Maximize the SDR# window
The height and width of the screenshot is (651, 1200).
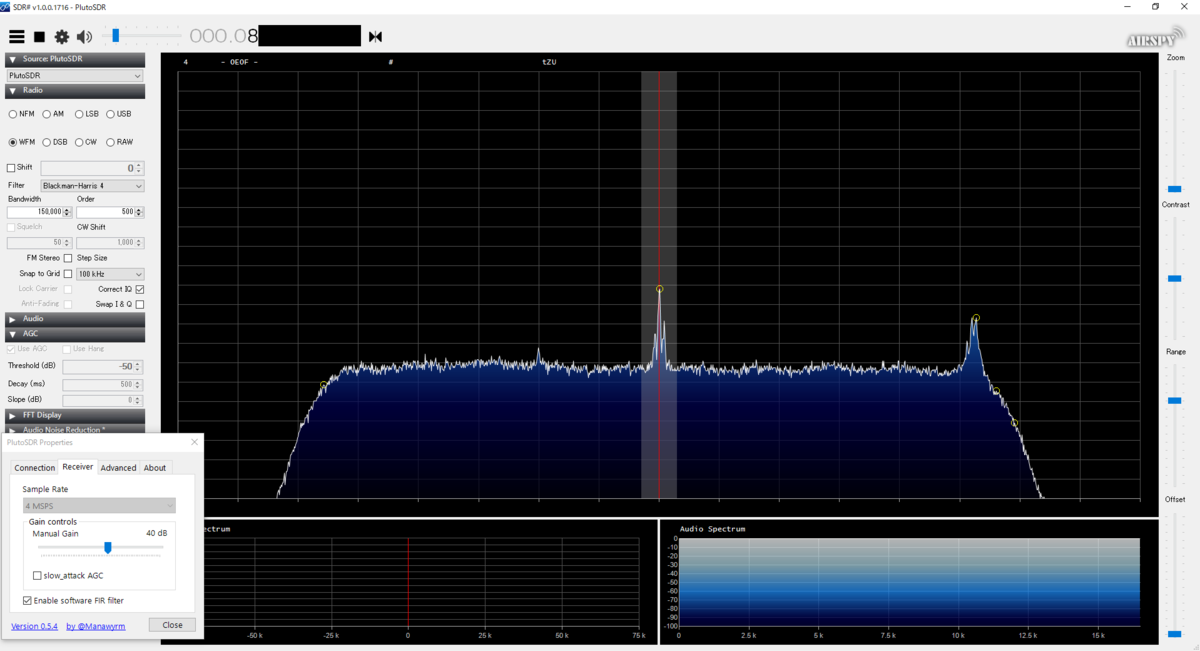pos(1155,7)
